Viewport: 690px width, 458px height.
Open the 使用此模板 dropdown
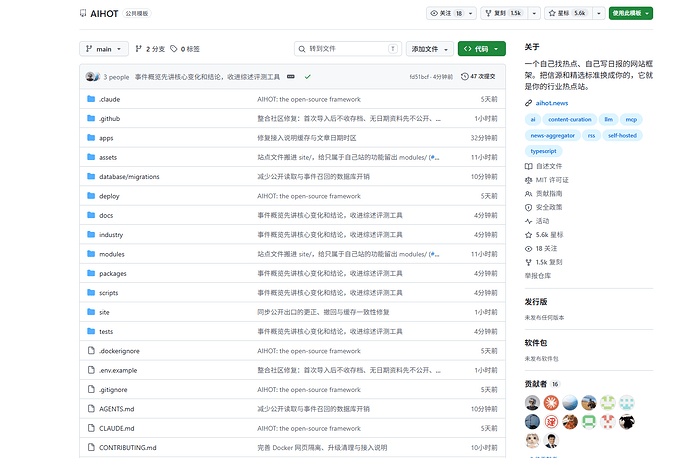[x=631, y=13]
